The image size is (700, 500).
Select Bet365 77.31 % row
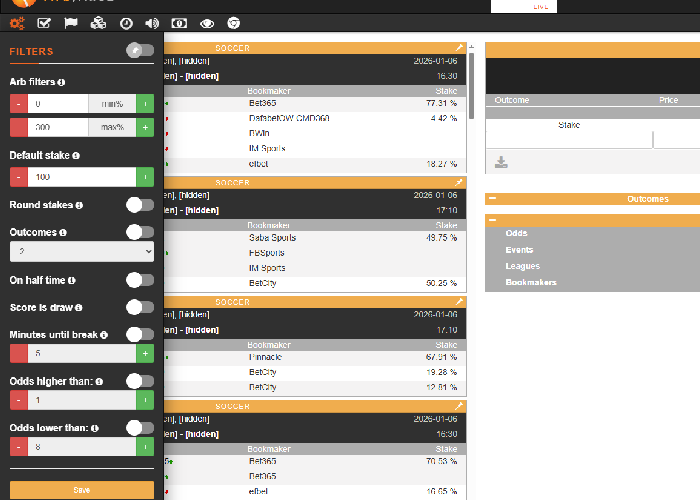tap(315, 103)
